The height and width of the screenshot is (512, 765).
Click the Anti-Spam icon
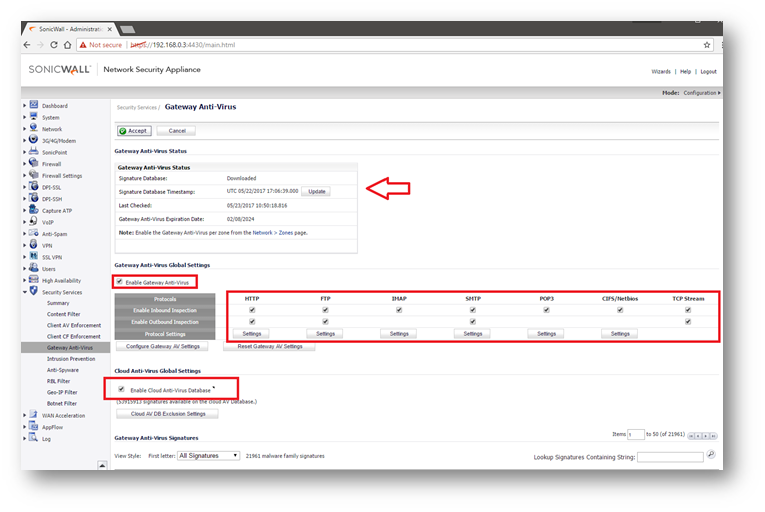click(x=34, y=233)
